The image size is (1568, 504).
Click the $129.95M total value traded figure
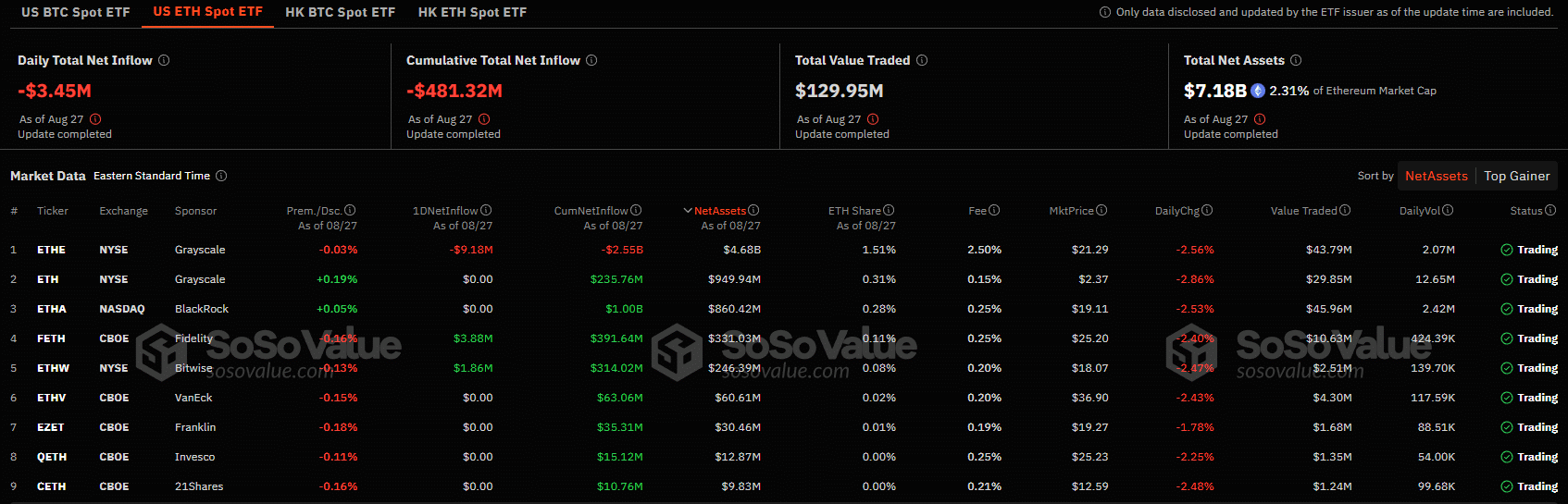[x=840, y=91]
